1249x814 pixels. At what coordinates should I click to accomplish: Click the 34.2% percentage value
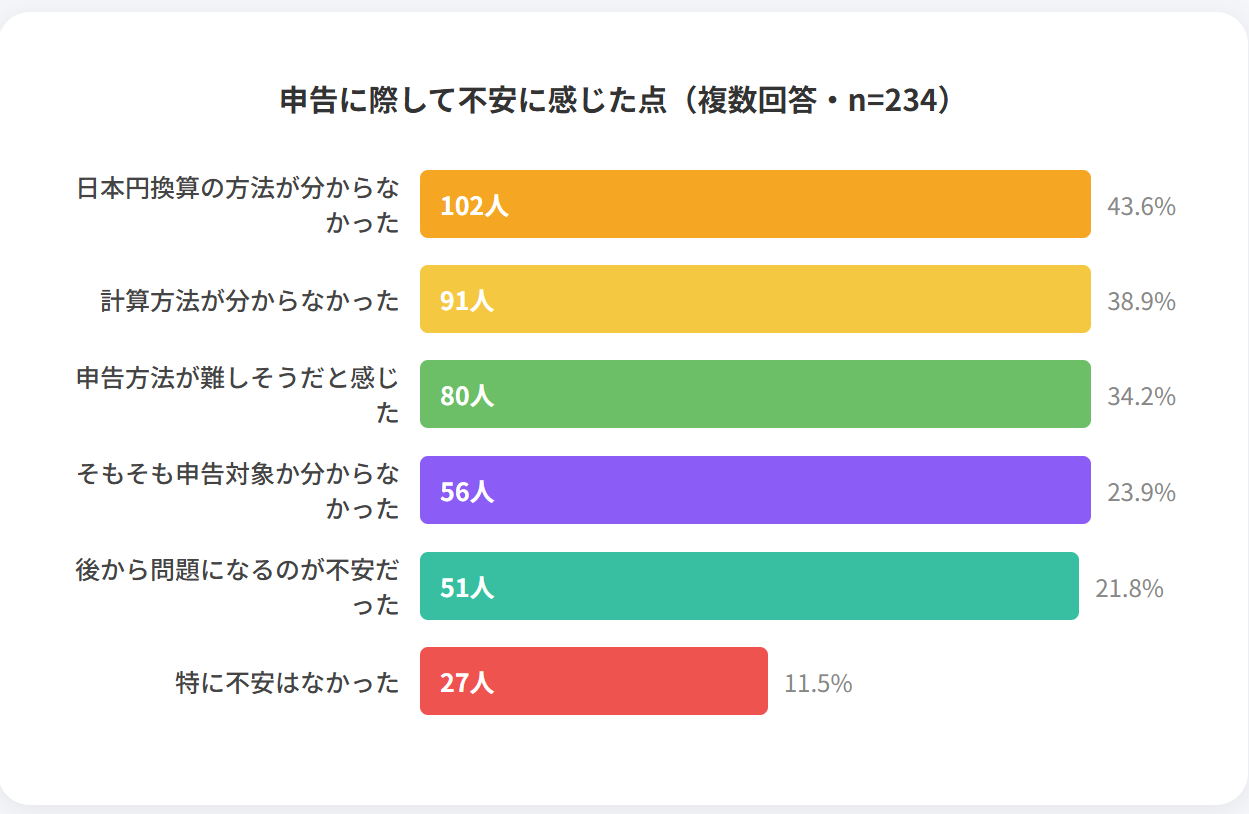pyautogui.click(x=1141, y=397)
